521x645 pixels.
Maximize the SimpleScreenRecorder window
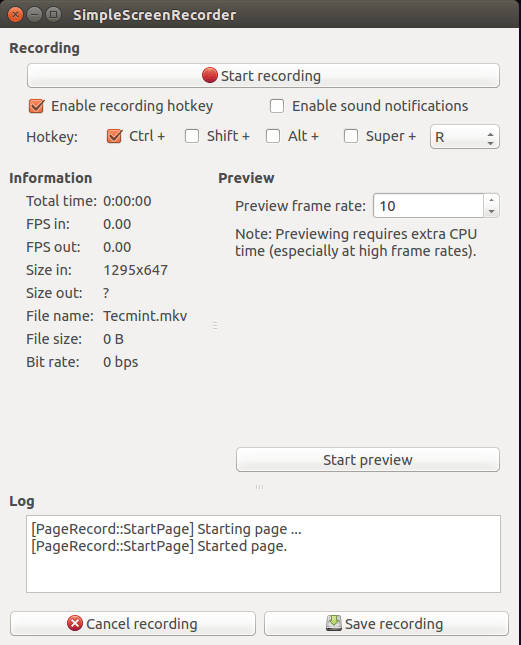point(53,15)
